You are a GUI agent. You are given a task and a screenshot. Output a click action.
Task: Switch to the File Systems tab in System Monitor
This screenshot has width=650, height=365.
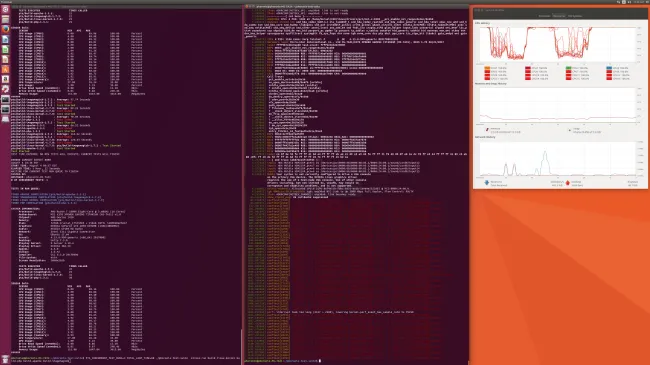point(575,16)
